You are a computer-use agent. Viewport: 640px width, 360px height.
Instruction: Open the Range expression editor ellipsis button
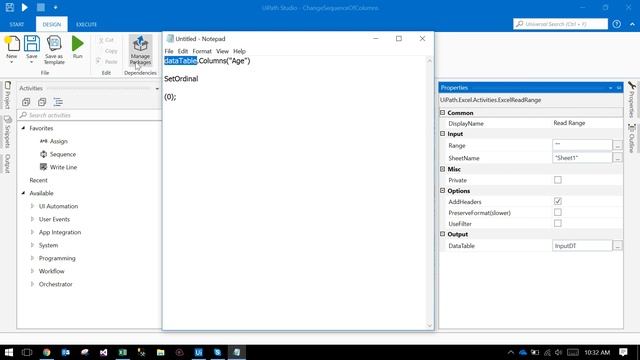coord(618,145)
